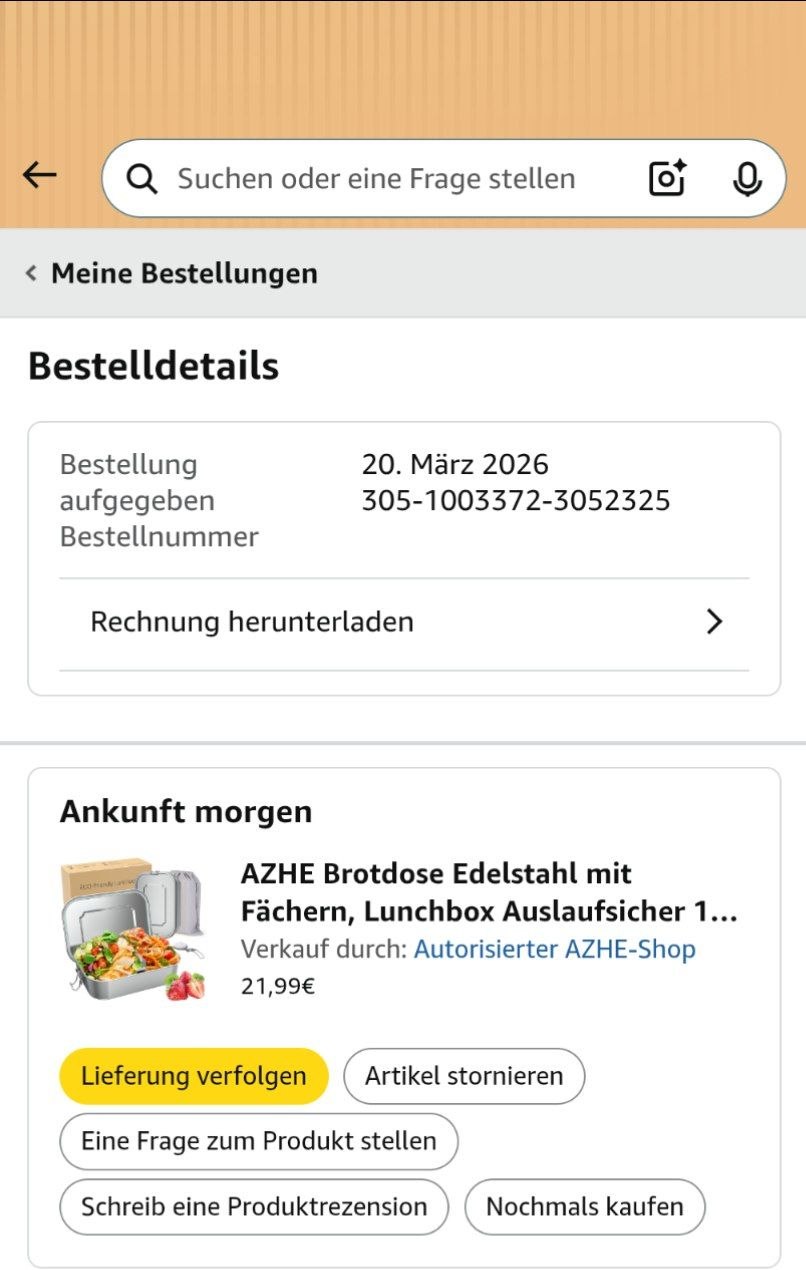The image size is (806, 1270).
Task: Click the yellow Lieferung verfolgen button
Action: [x=194, y=1076]
